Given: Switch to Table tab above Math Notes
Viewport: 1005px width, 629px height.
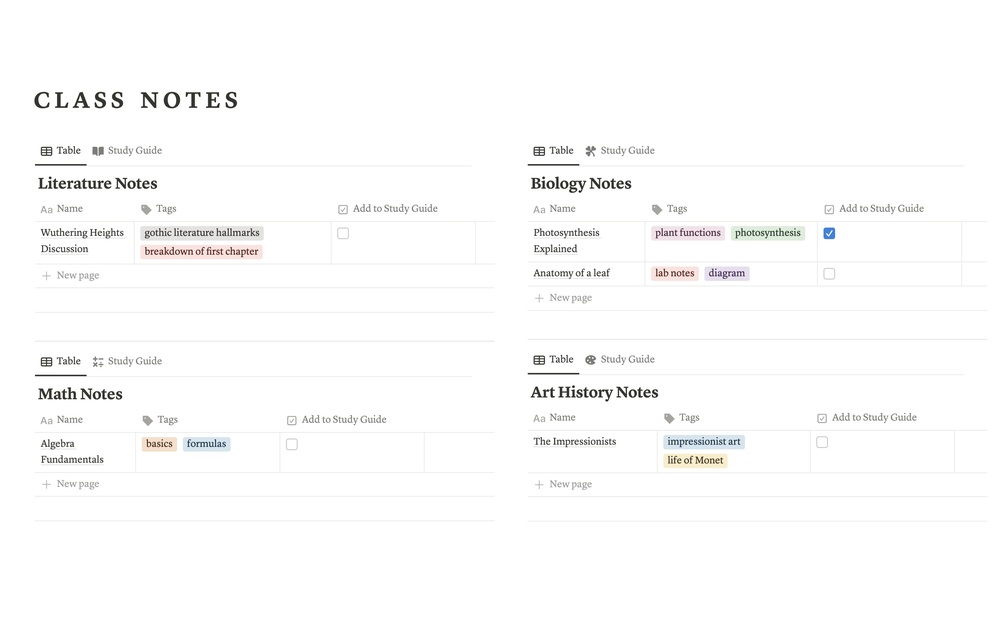Looking at the screenshot, I should pyautogui.click(x=61, y=362).
